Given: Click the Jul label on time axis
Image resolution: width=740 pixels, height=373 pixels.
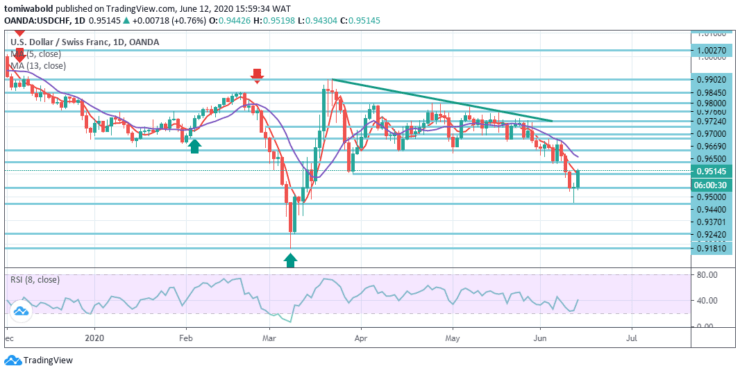Looking at the screenshot, I should 632,338.
